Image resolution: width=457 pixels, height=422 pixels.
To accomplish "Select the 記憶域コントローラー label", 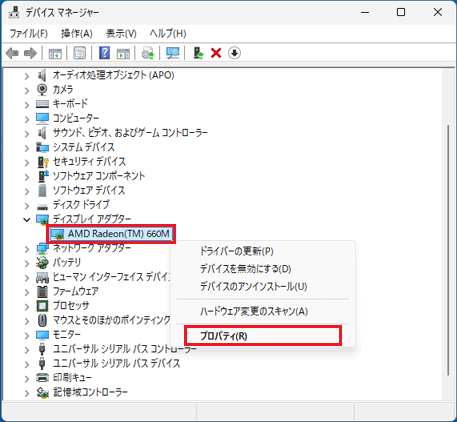I will tap(90, 392).
